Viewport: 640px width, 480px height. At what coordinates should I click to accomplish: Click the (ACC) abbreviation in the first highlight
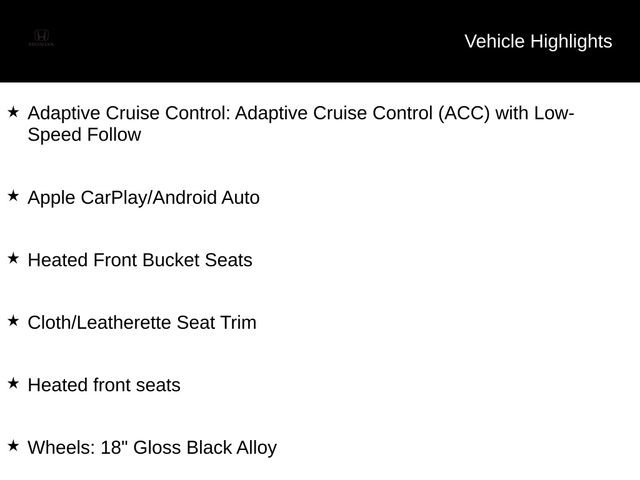click(464, 113)
